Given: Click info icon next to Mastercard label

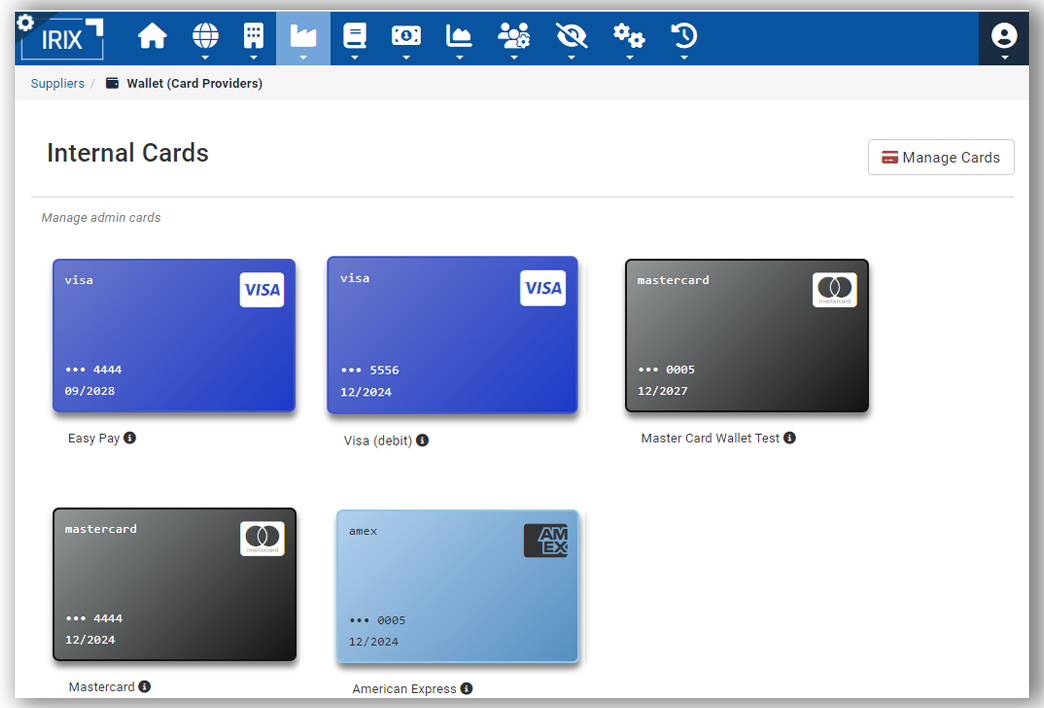Looking at the screenshot, I should pyautogui.click(x=145, y=687).
